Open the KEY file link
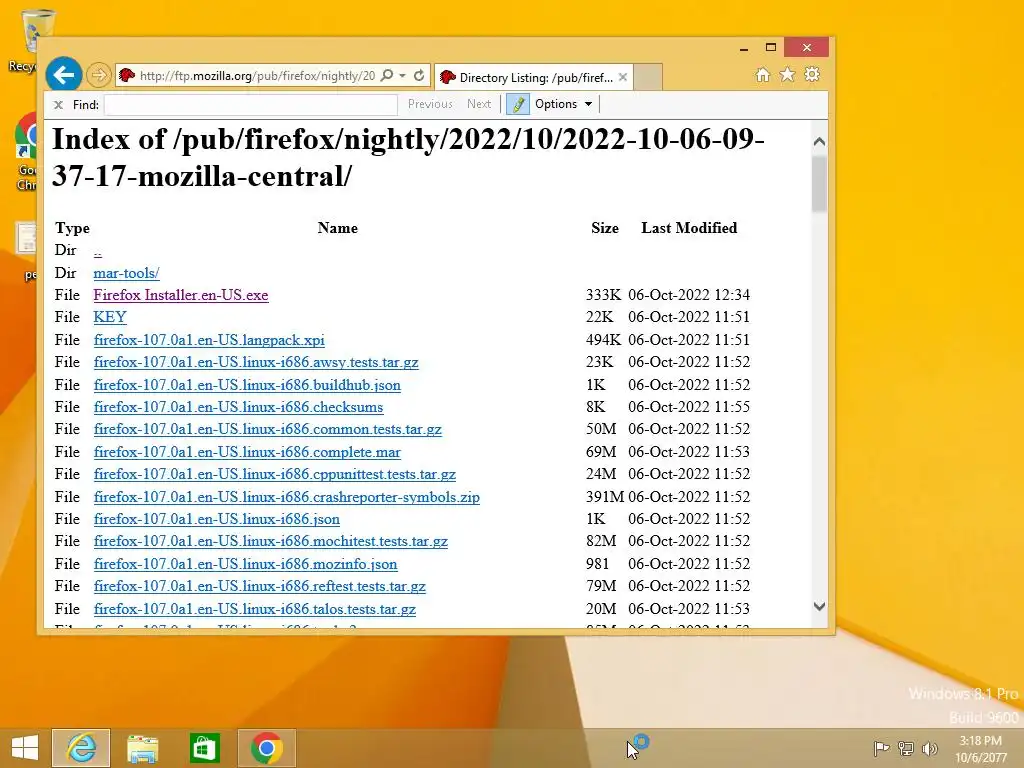 point(110,317)
